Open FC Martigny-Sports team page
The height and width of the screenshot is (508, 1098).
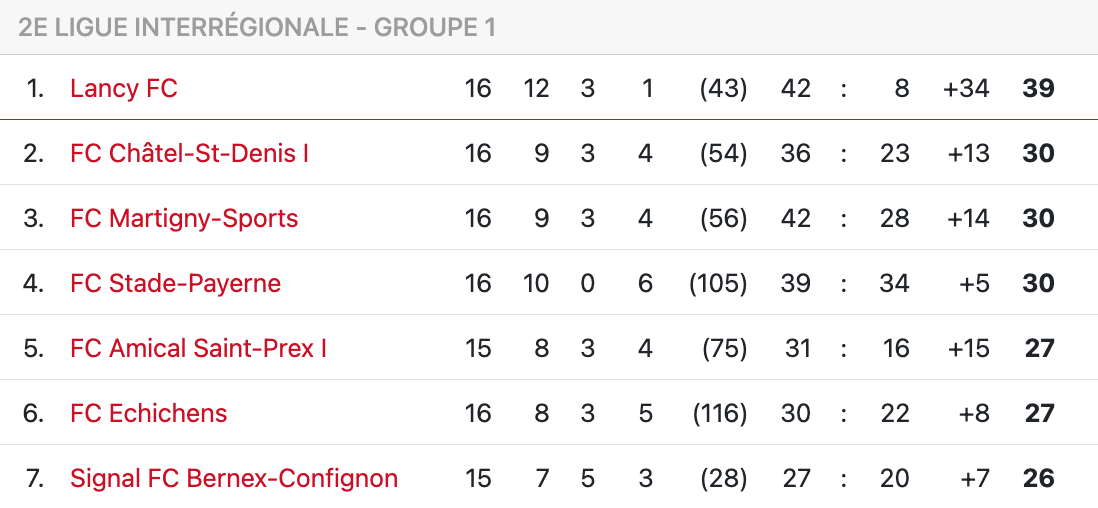pyautogui.click(x=184, y=218)
